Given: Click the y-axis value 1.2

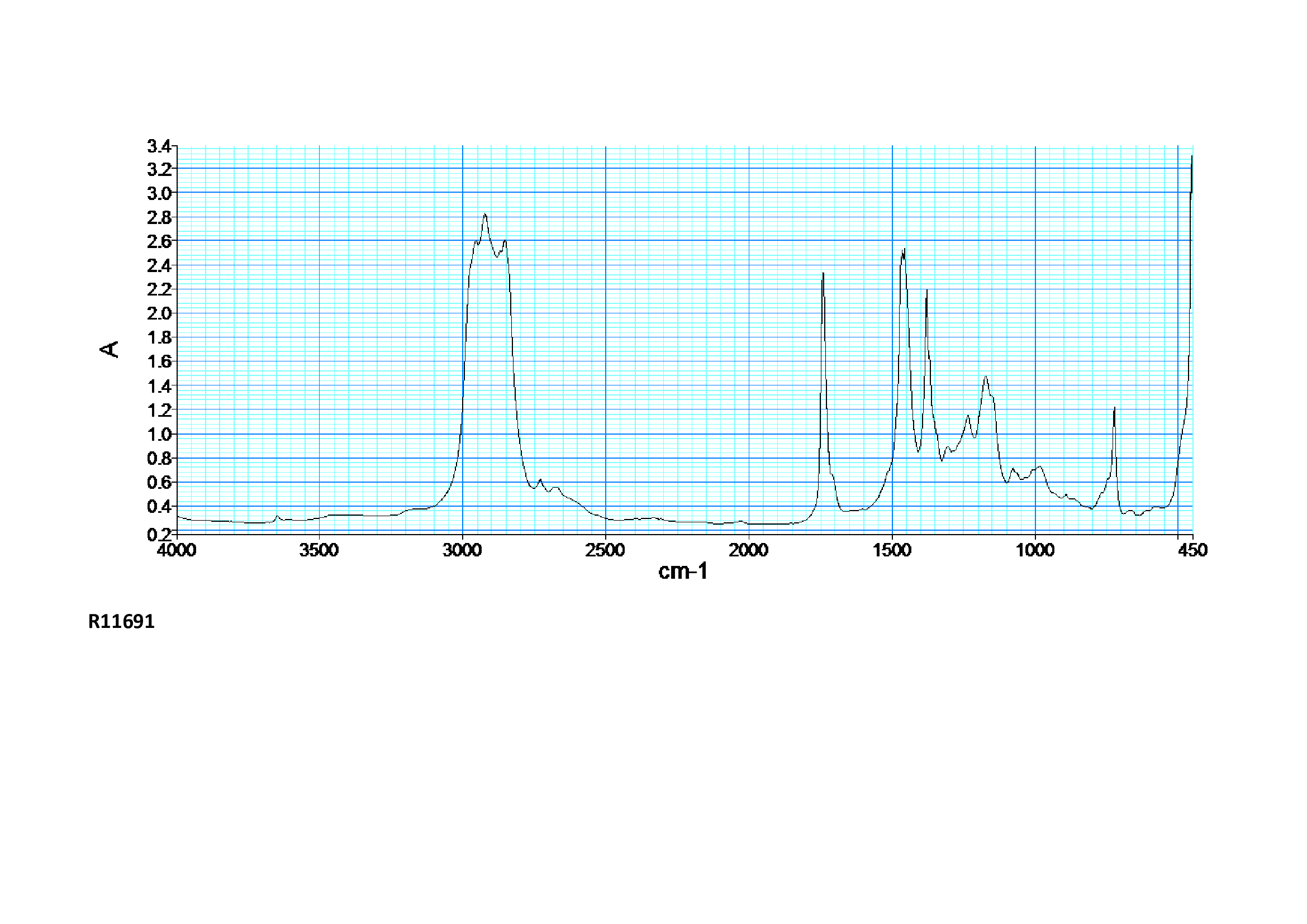Looking at the screenshot, I should click(159, 410).
